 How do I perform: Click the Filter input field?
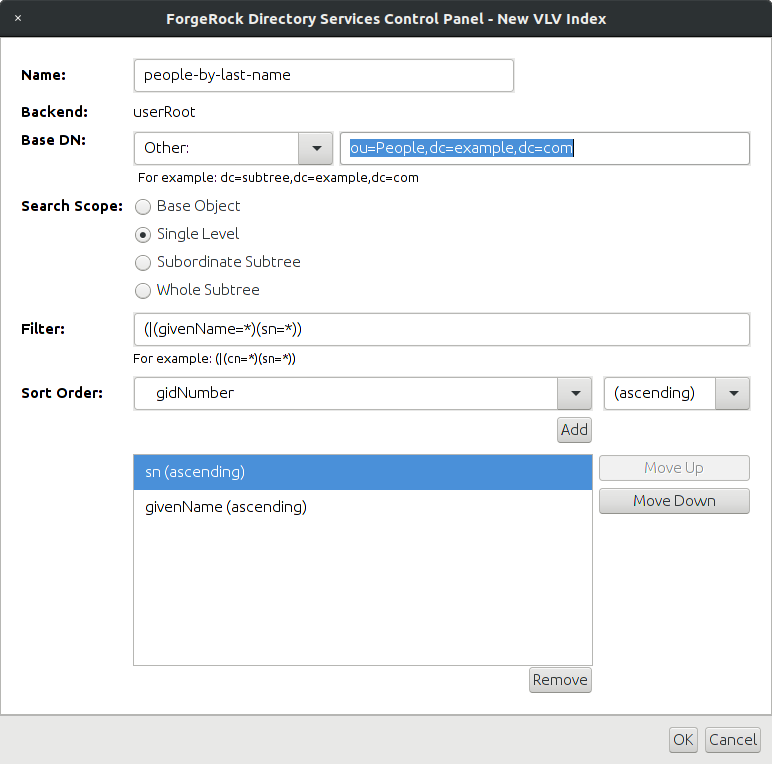[x=442, y=329]
